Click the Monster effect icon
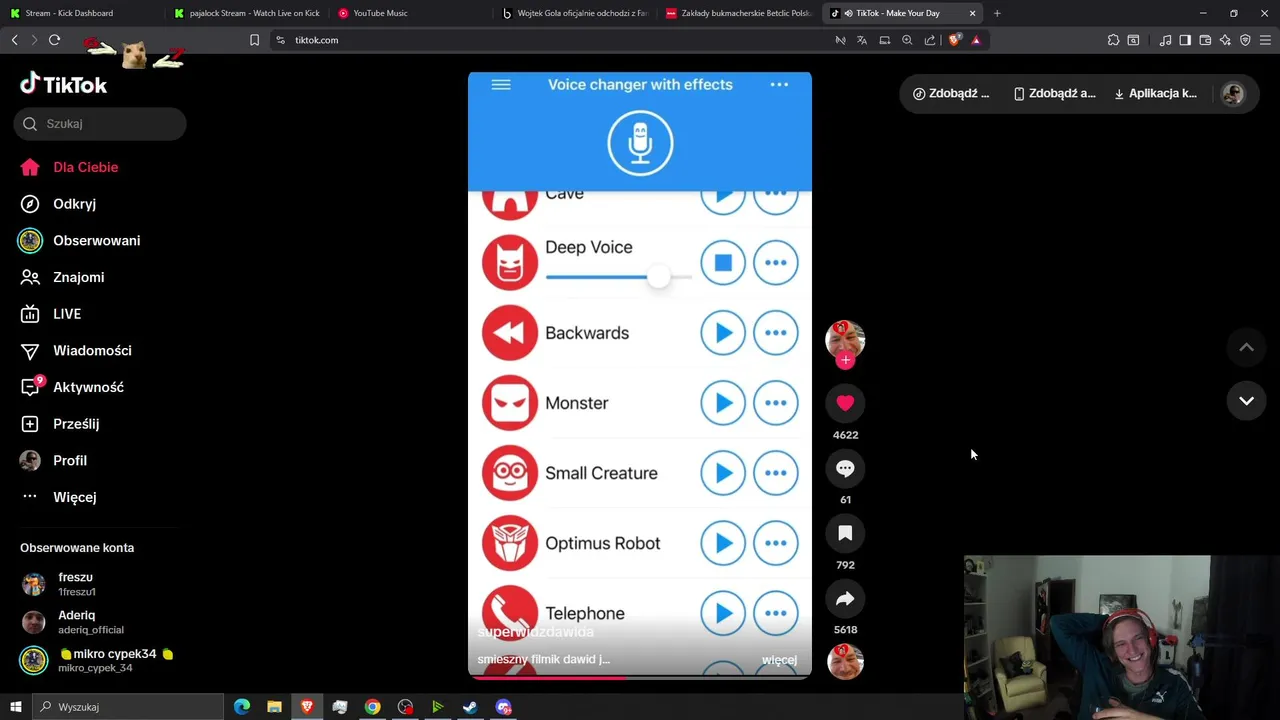This screenshot has height=720, width=1280. pos(510,403)
